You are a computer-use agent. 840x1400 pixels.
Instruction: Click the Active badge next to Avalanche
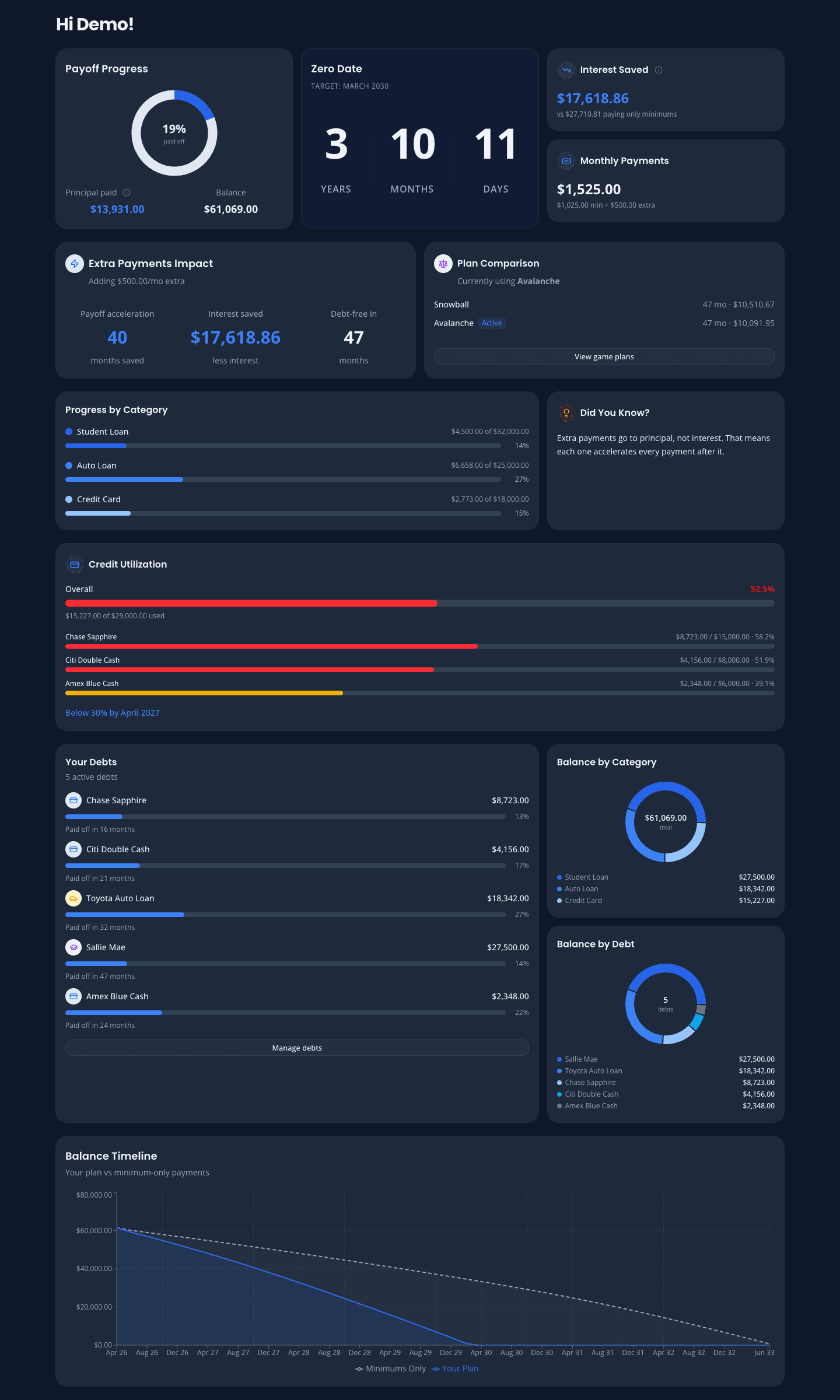pos(492,323)
